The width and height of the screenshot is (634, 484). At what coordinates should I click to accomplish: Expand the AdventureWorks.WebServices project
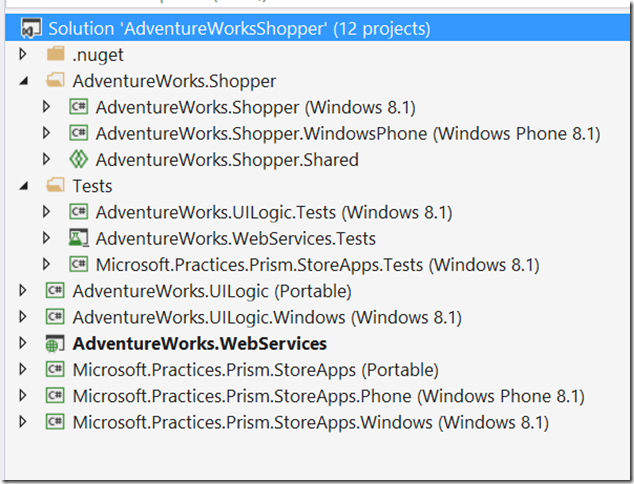pos(23,343)
